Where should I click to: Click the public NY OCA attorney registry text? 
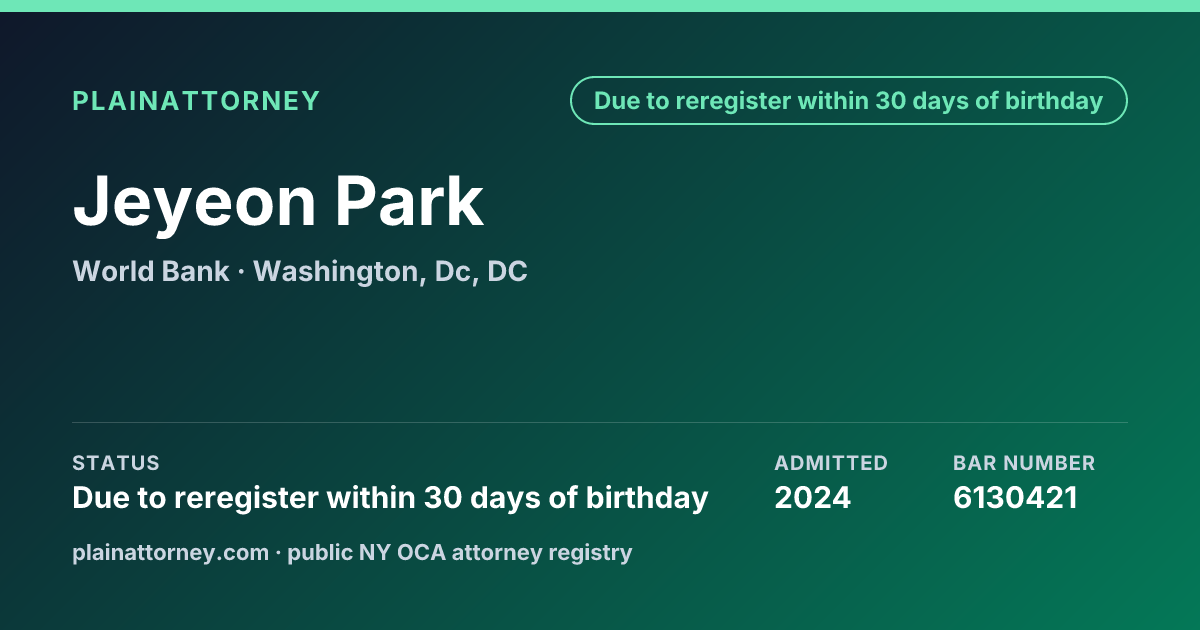[x=460, y=552]
